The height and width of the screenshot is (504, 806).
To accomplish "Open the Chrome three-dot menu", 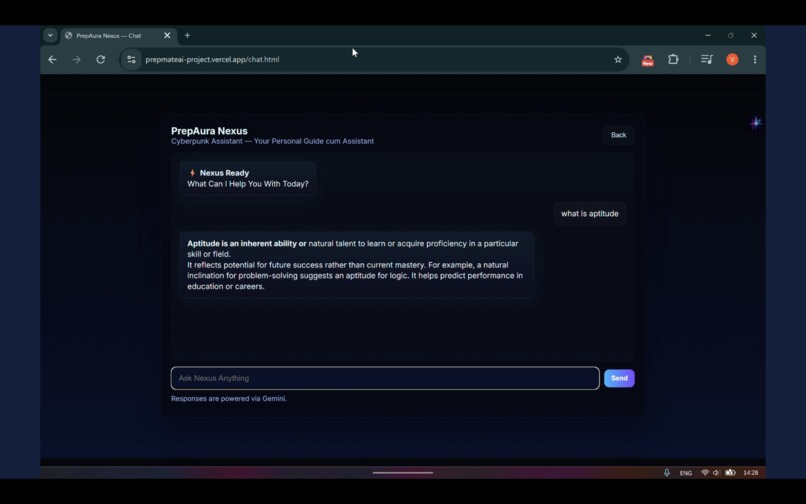I will [x=755, y=60].
